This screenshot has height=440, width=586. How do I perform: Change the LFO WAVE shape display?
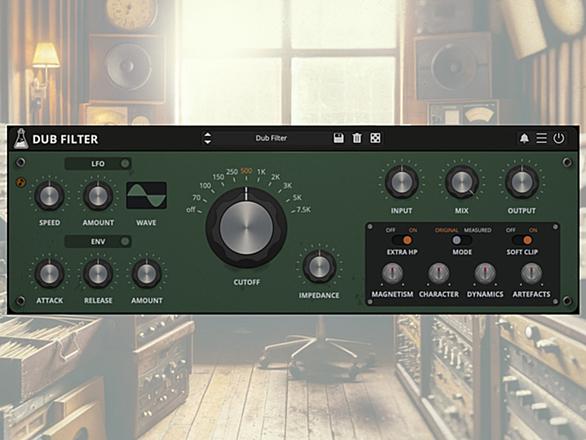click(x=146, y=195)
